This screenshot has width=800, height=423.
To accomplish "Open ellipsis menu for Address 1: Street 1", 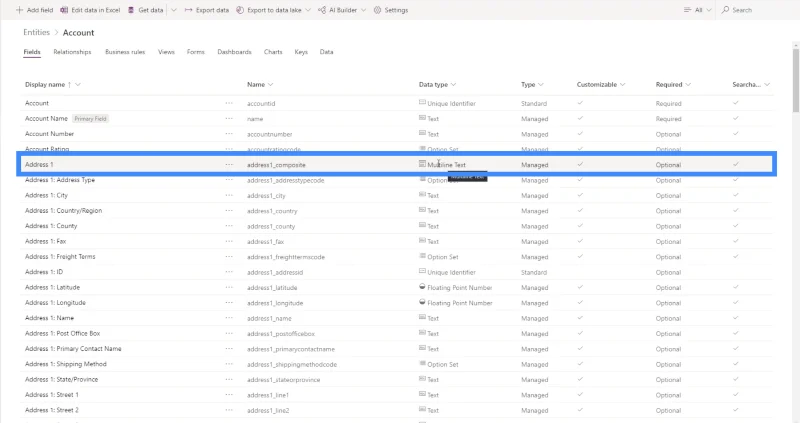I will coord(229,395).
